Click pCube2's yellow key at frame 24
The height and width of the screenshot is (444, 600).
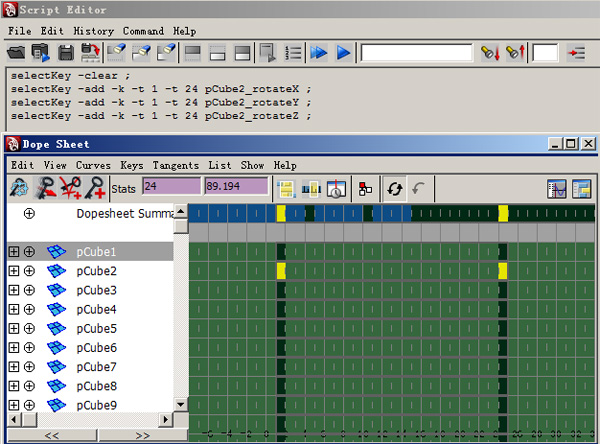click(x=503, y=271)
